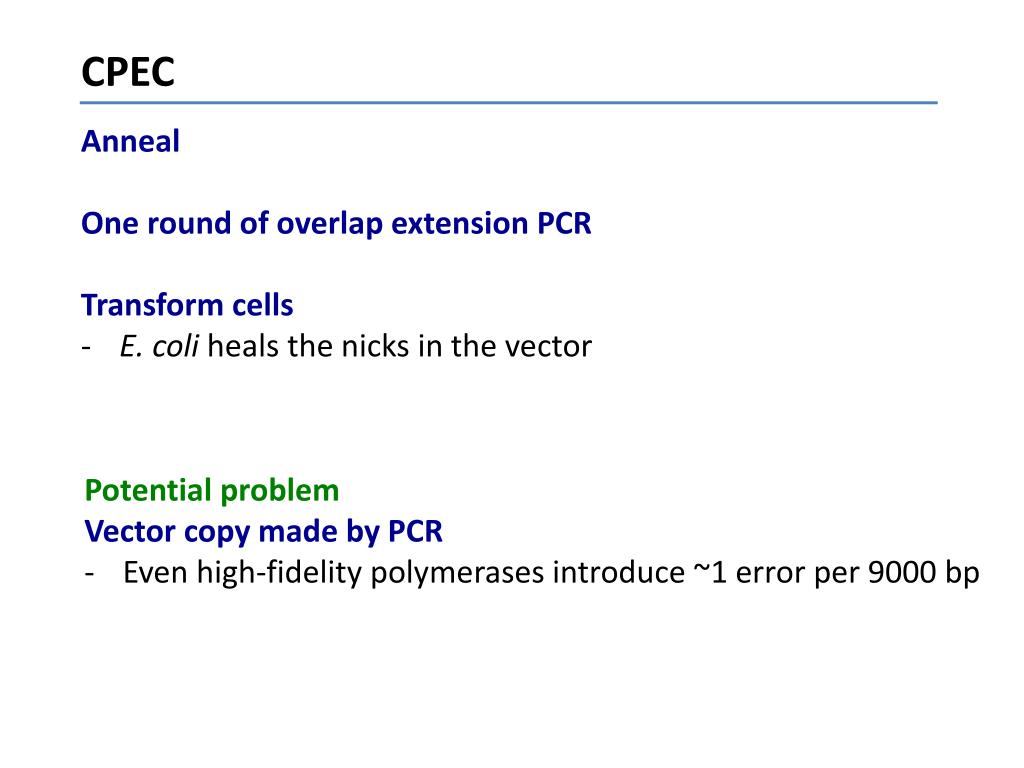Click the CPEC slide title
1024x768 pixels.
tap(128, 72)
